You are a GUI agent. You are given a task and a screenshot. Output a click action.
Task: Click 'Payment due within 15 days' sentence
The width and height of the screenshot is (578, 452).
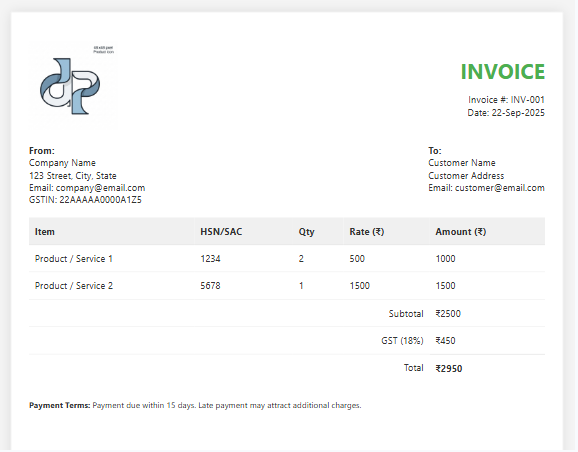tap(144, 406)
